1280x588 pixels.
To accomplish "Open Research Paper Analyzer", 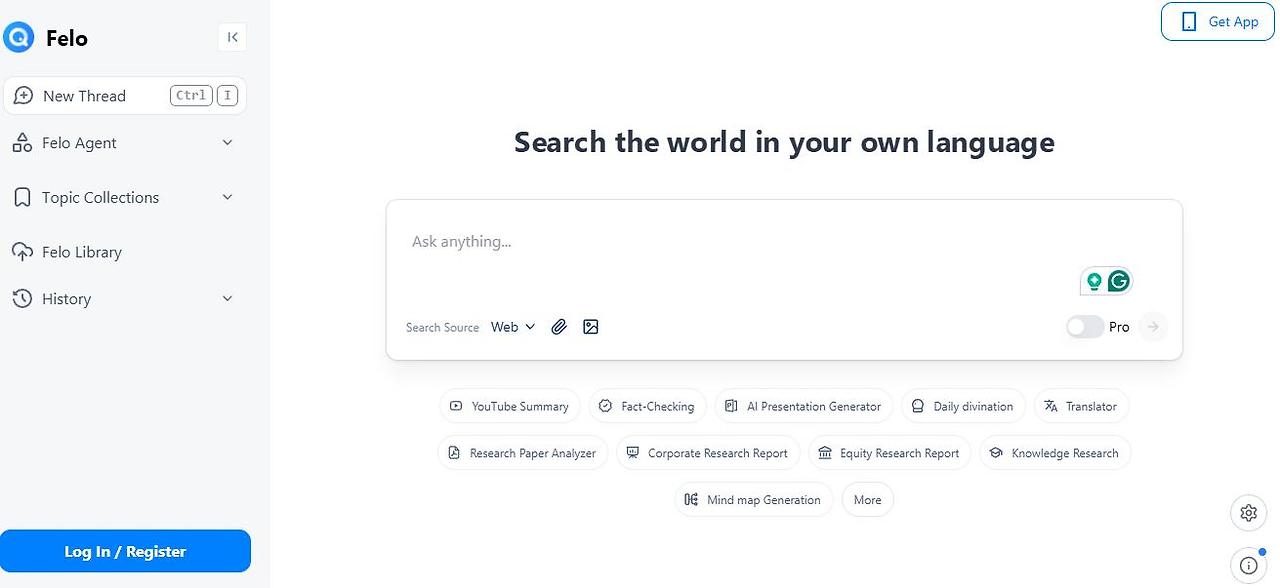I will click(523, 453).
